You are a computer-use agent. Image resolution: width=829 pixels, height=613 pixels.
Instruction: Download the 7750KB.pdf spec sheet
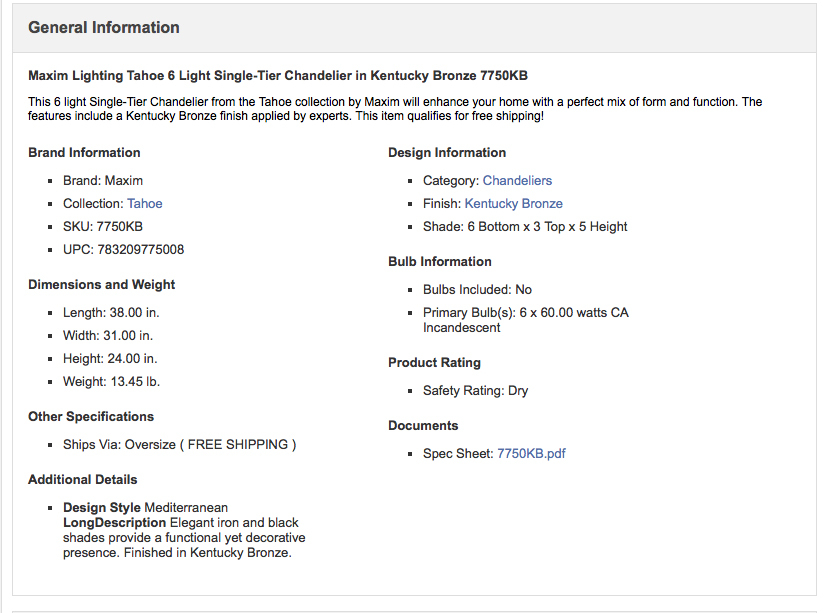(531, 454)
